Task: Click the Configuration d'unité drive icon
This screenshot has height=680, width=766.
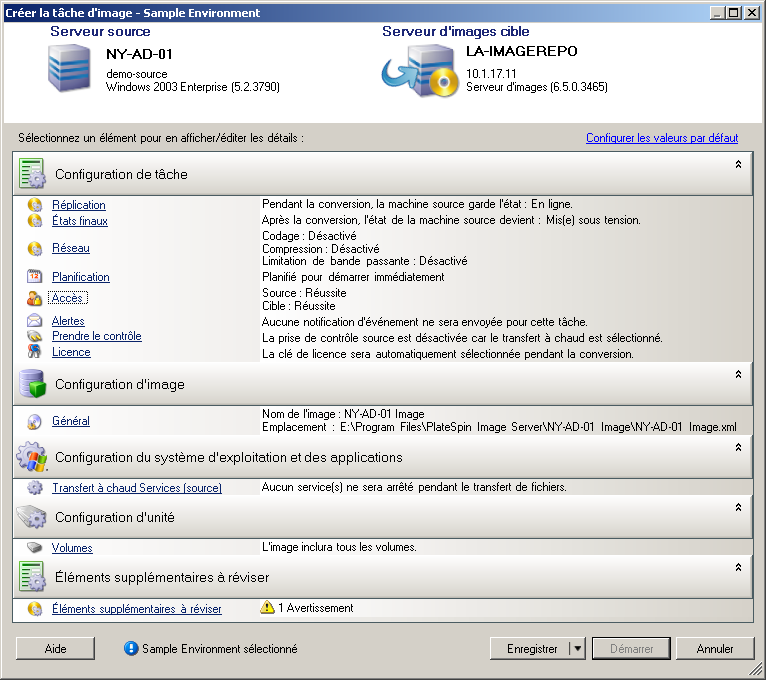Action: [x=31, y=517]
